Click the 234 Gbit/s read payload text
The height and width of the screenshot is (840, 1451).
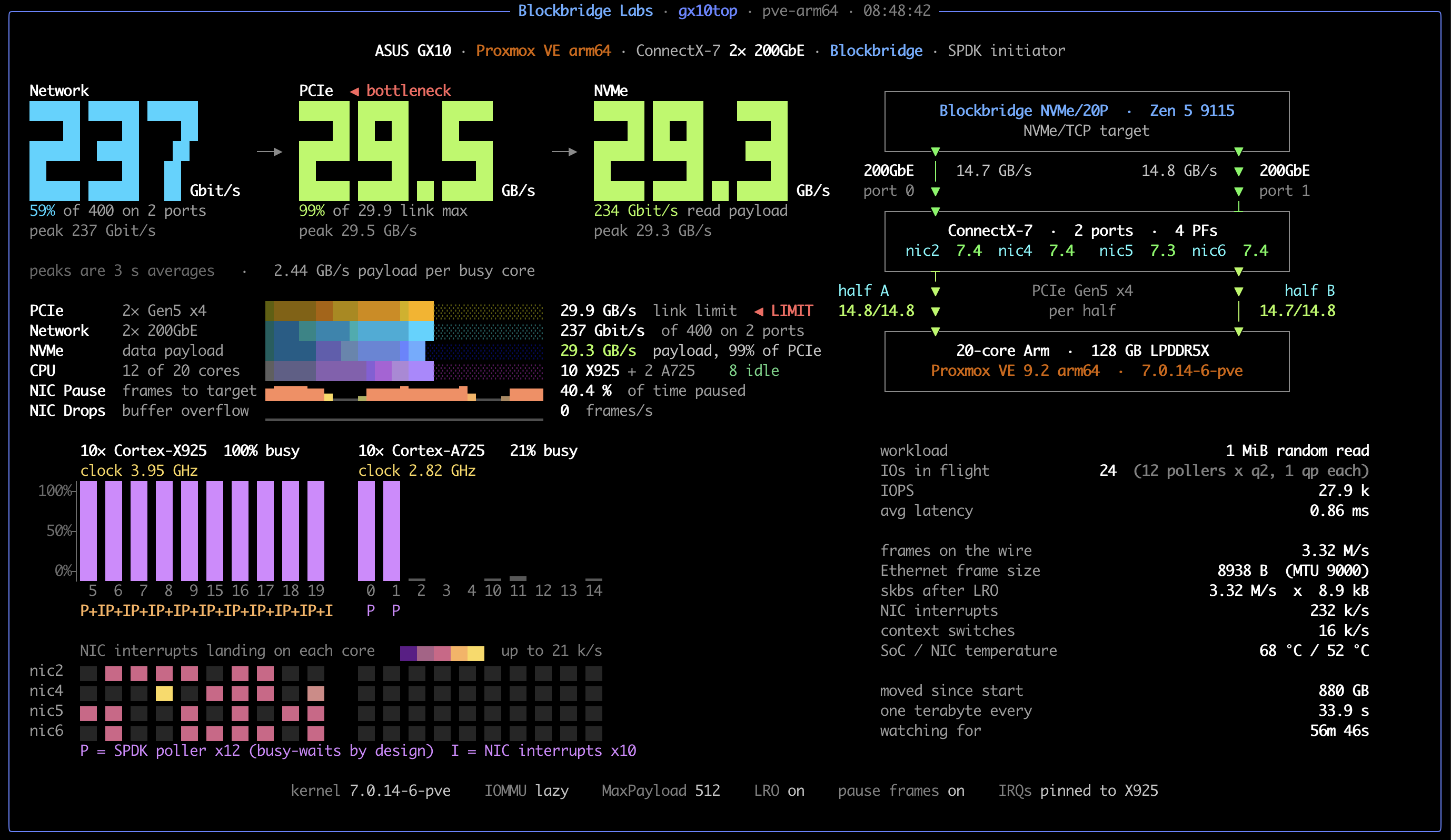click(x=690, y=211)
